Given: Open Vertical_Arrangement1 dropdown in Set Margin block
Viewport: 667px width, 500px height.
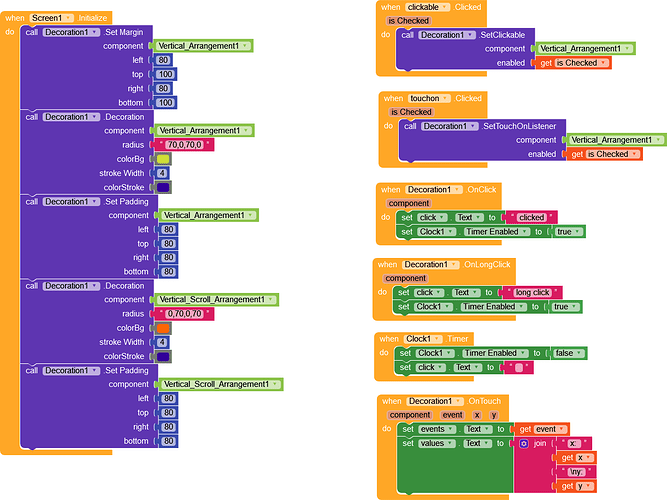Looking at the screenshot, I should pyautogui.click(x=203, y=46).
